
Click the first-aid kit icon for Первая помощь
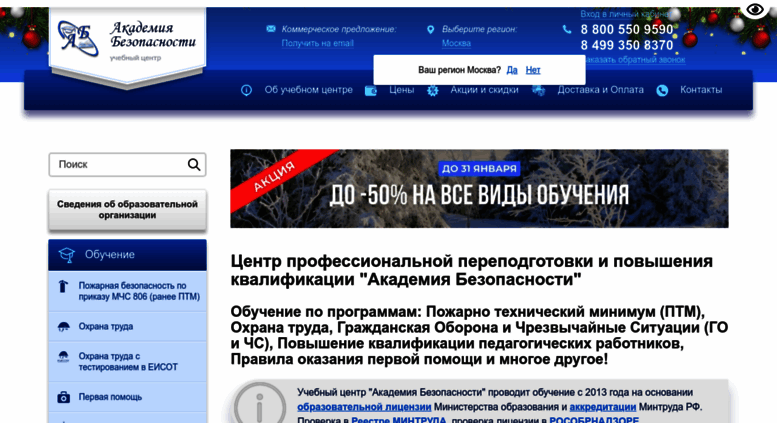(x=63, y=397)
